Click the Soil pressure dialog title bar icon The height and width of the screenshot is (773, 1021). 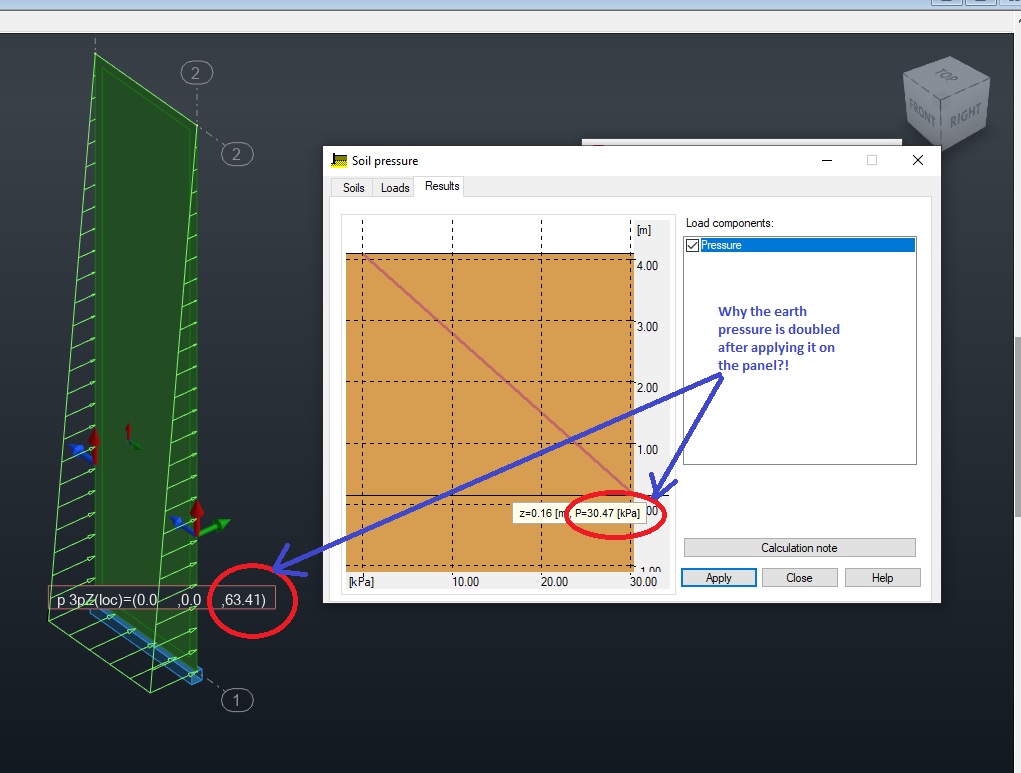[338, 160]
